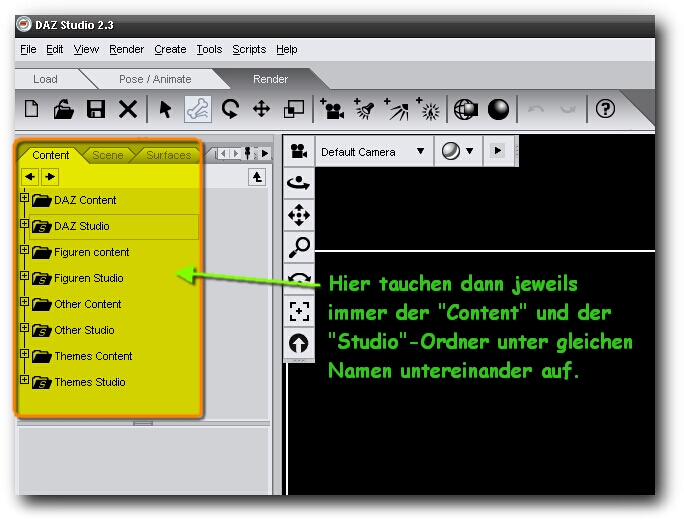Viewport: 684px width, 524px height.
Task: Open the Create menu
Action: tap(170, 49)
